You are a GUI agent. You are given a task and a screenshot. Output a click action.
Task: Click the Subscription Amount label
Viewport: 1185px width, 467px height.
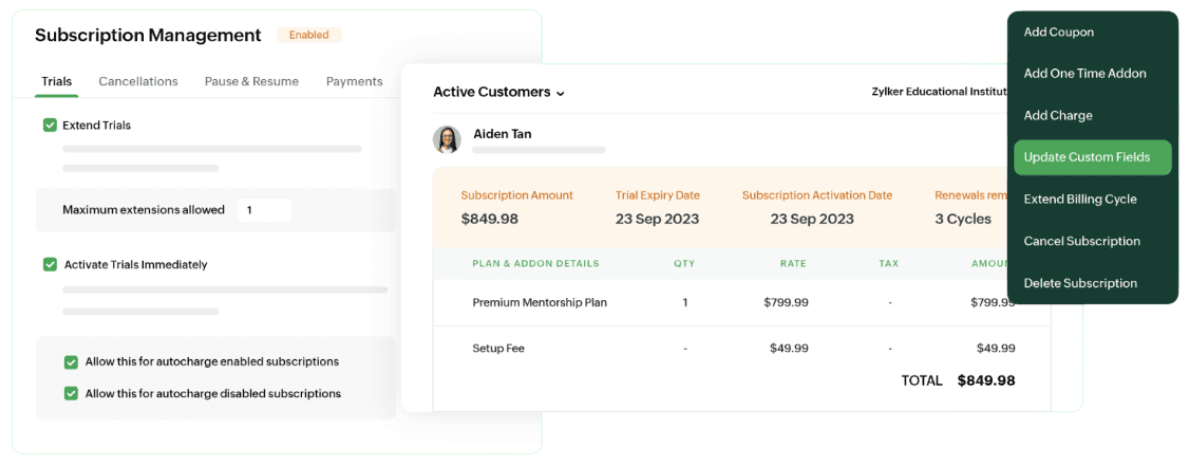517,195
